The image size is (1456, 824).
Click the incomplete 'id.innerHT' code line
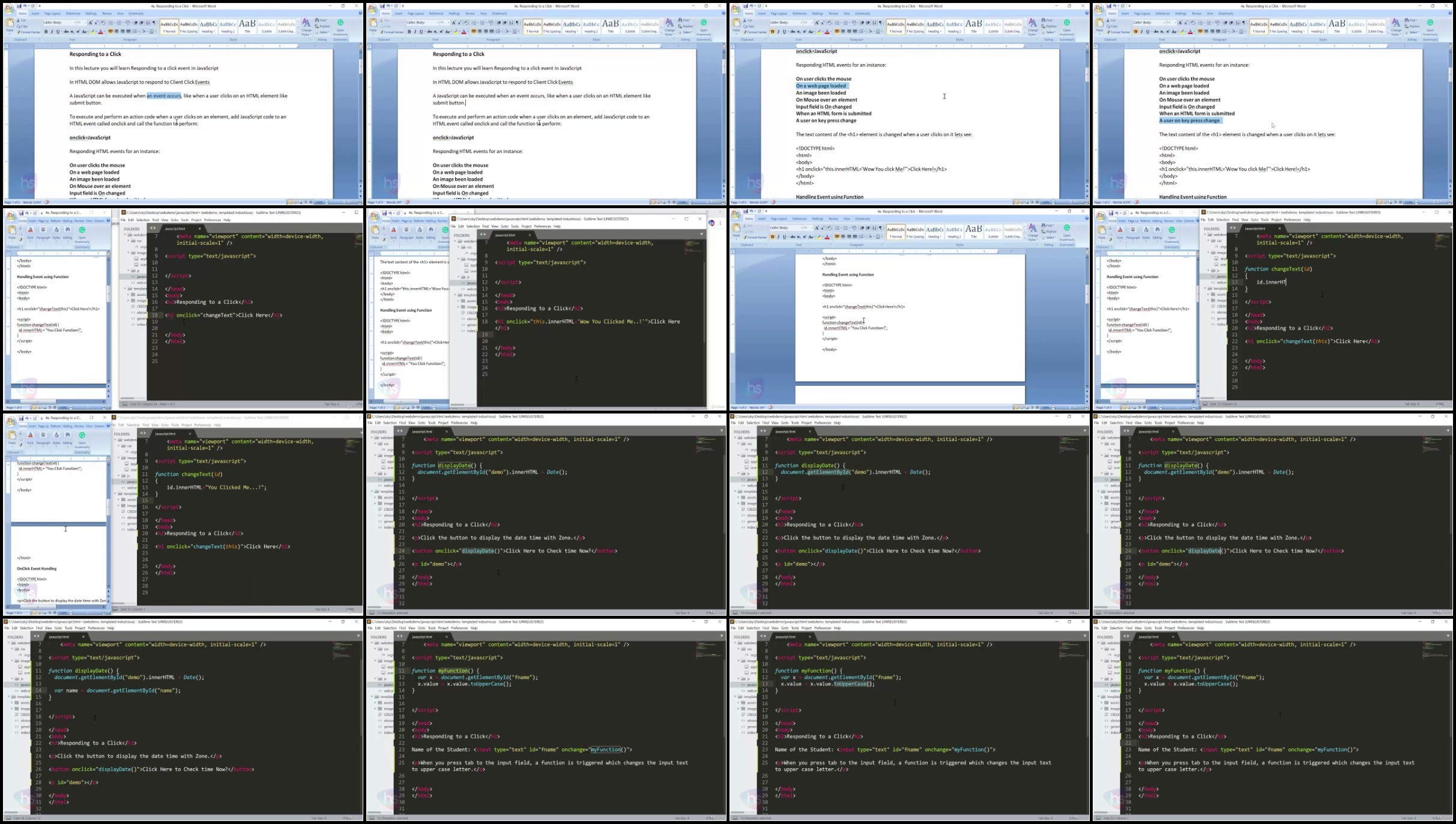tap(1271, 282)
